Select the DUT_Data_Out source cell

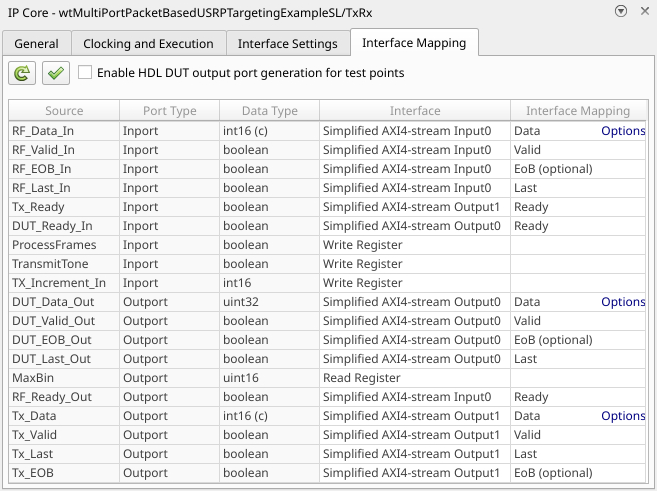[64, 302]
